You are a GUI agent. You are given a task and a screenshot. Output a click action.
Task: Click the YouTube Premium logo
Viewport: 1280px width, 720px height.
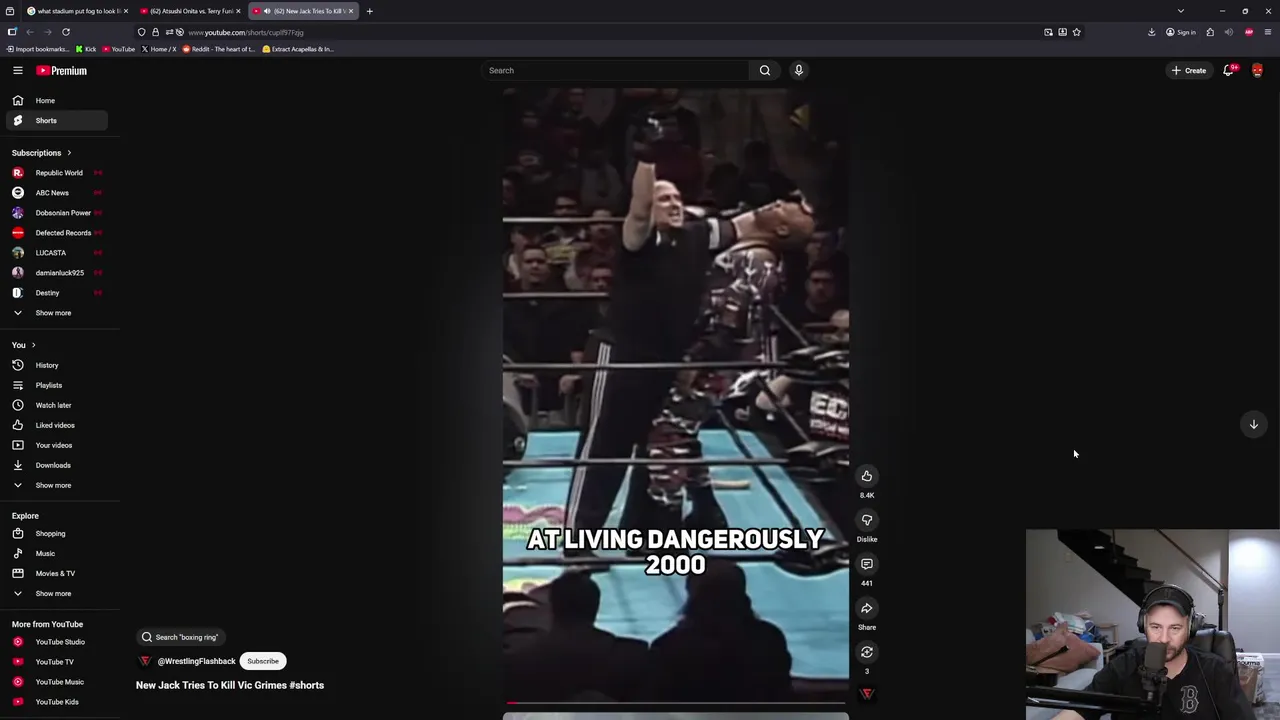pos(61,70)
